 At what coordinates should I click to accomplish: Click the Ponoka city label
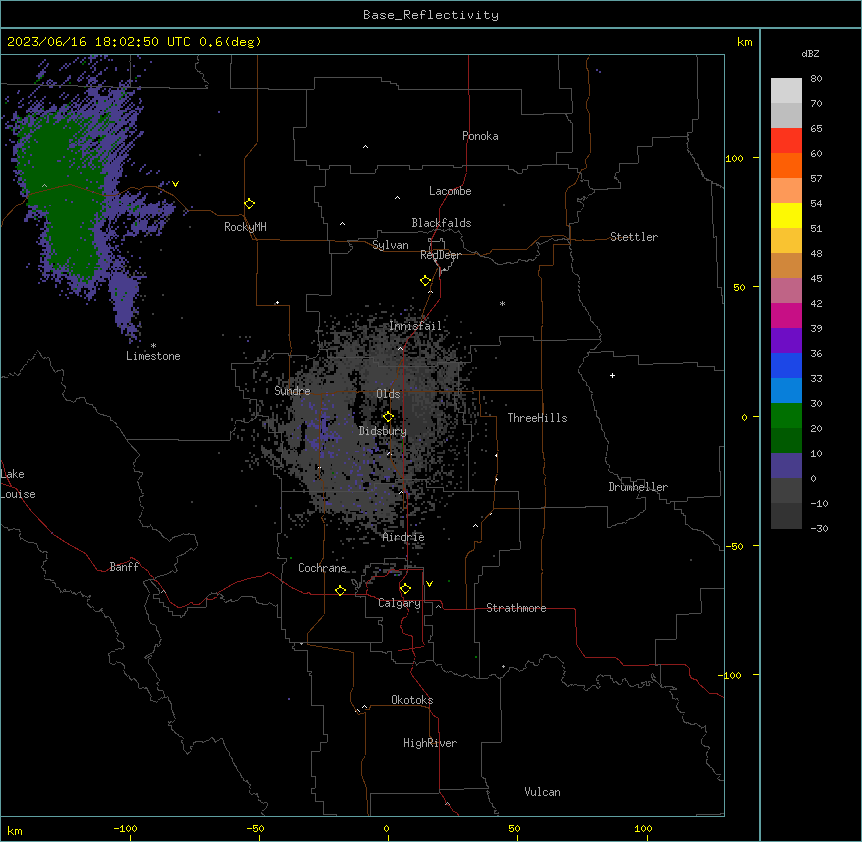point(480,136)
